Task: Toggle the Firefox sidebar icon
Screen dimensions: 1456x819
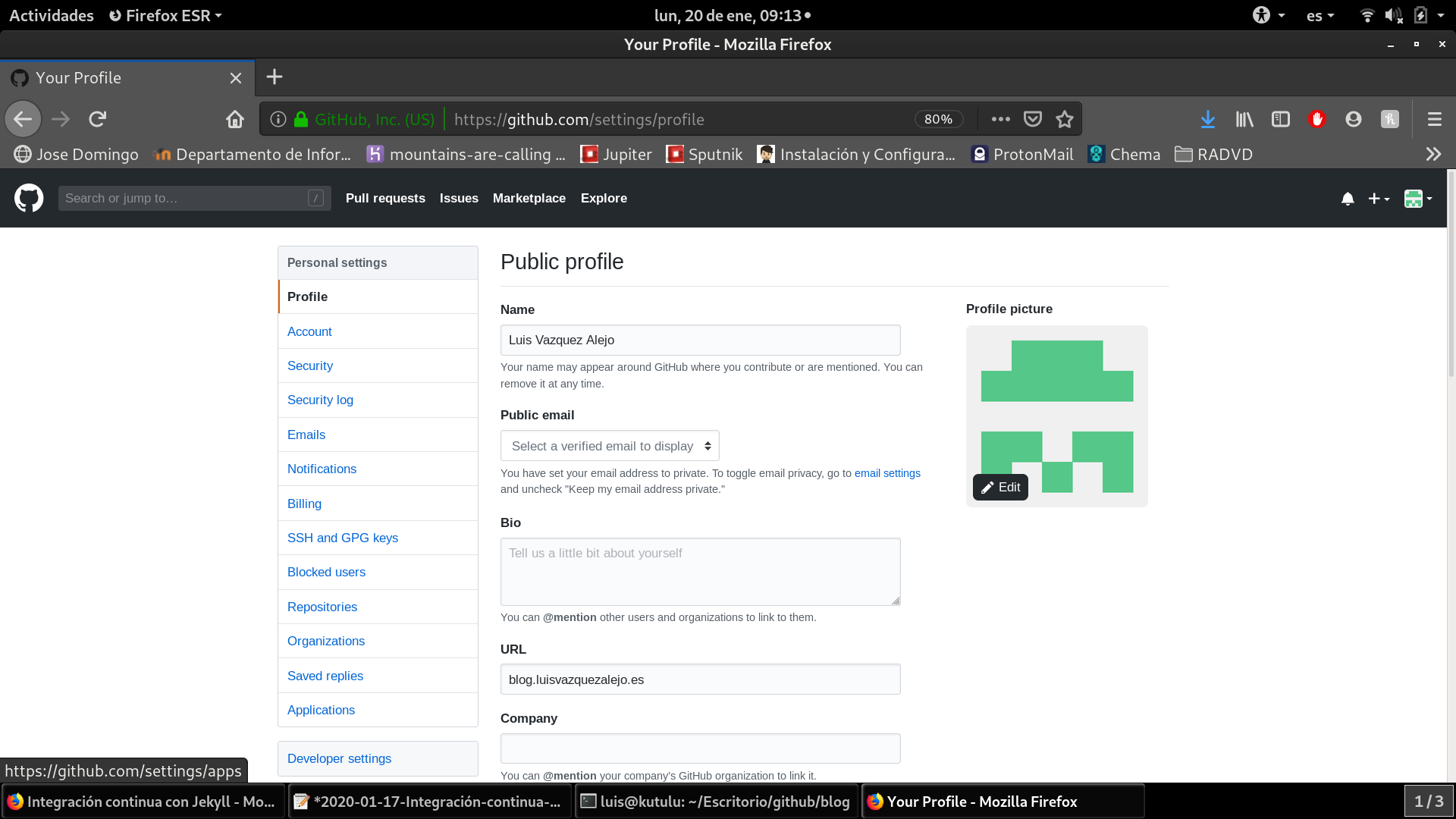Action: [x=1281, y=119]
